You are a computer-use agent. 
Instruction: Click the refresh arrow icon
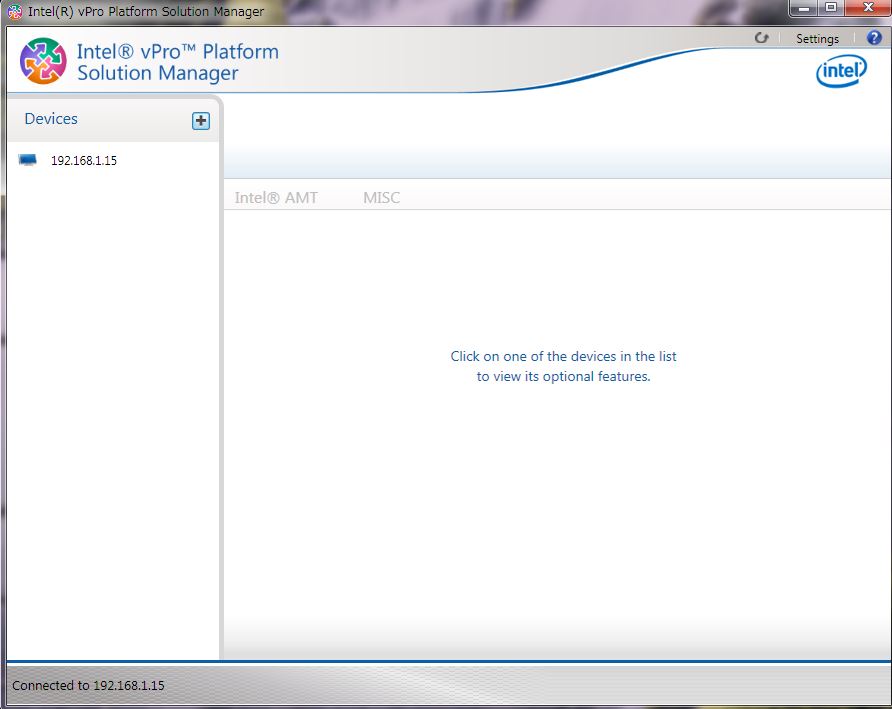761,38
